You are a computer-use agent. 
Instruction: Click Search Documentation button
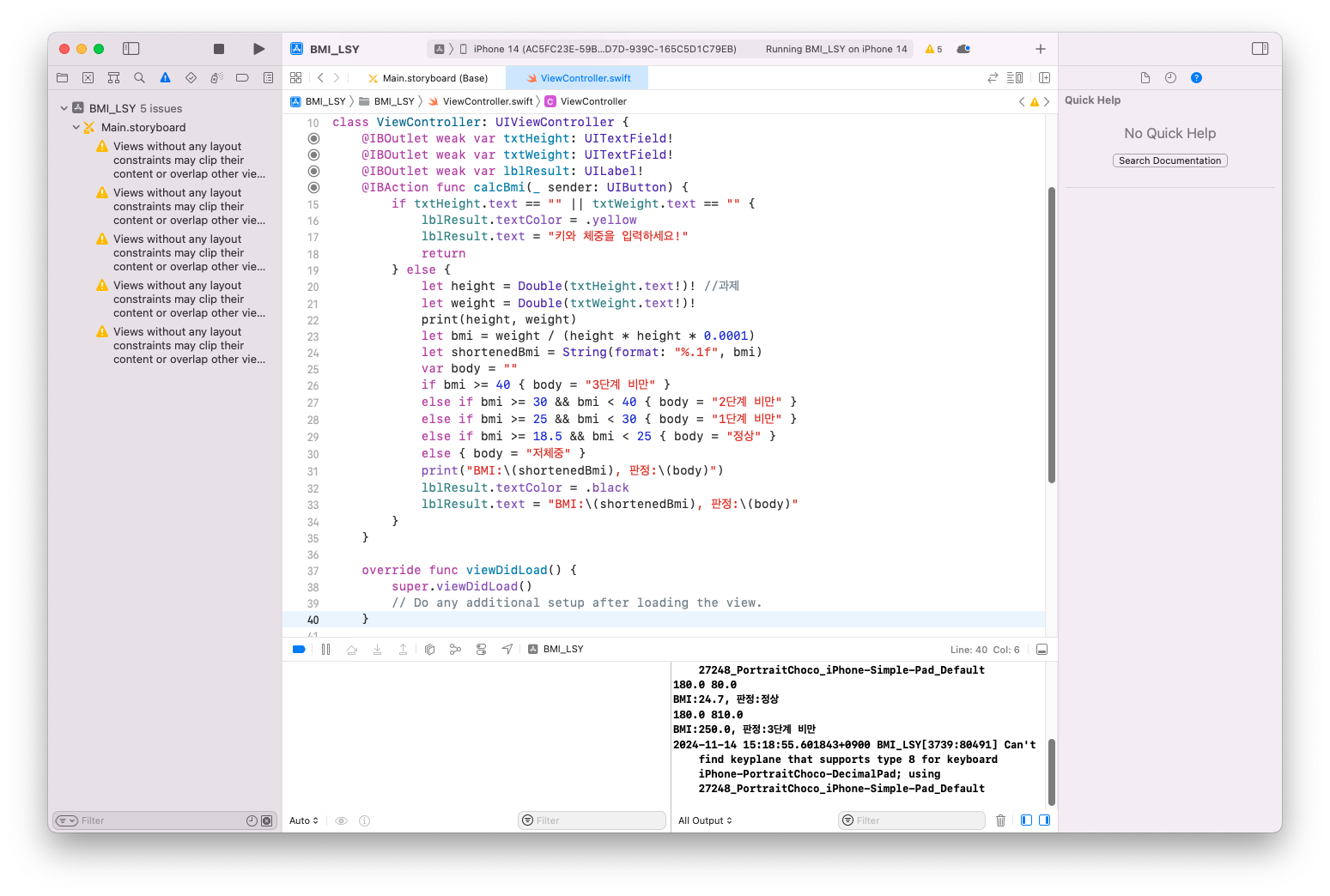coord(1169,160)
